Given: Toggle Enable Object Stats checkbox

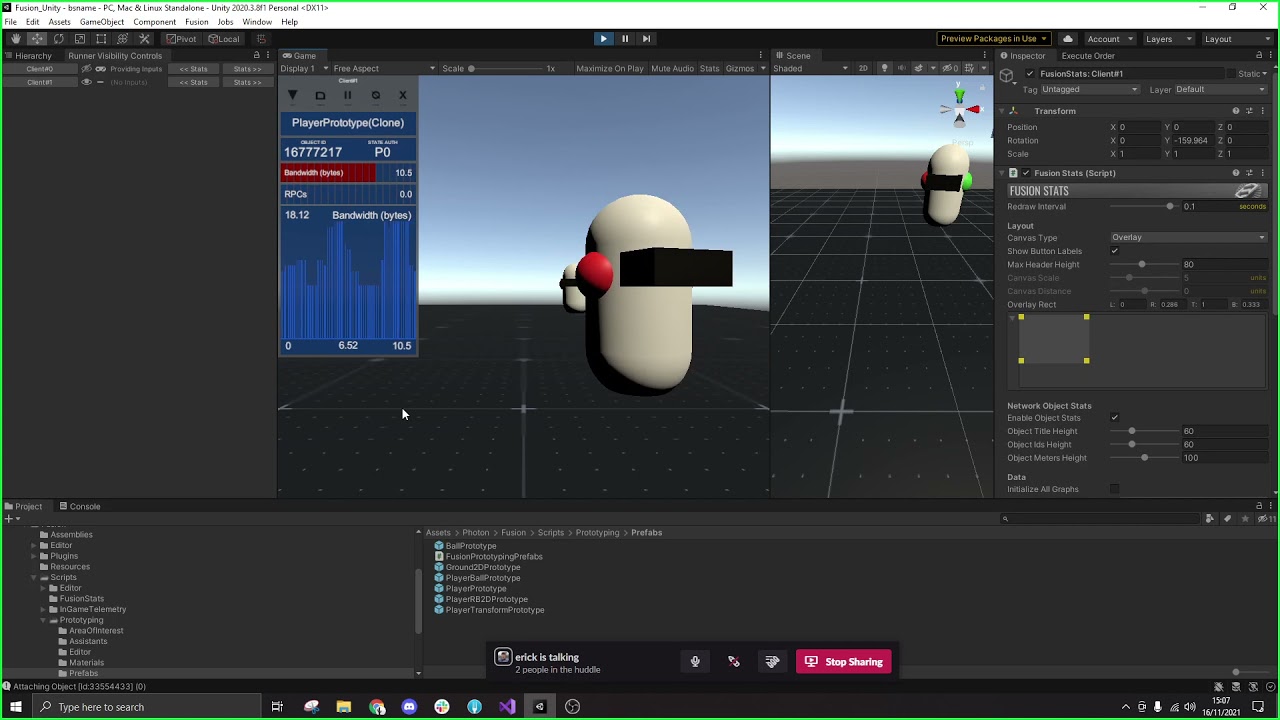Looking at the screenshot, I should tap(1115, 418).
